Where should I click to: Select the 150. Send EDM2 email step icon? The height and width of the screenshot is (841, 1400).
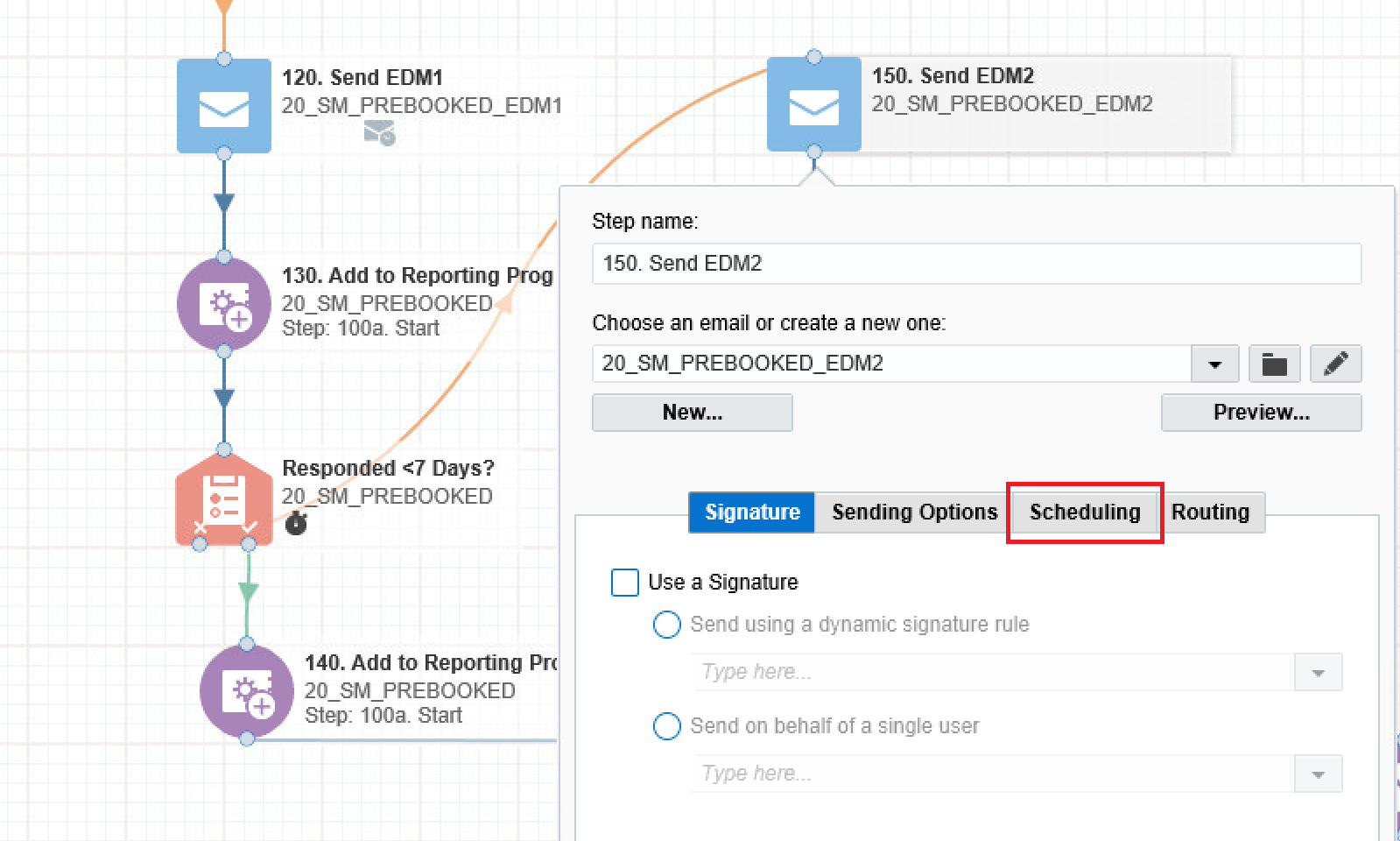point(814,104)
